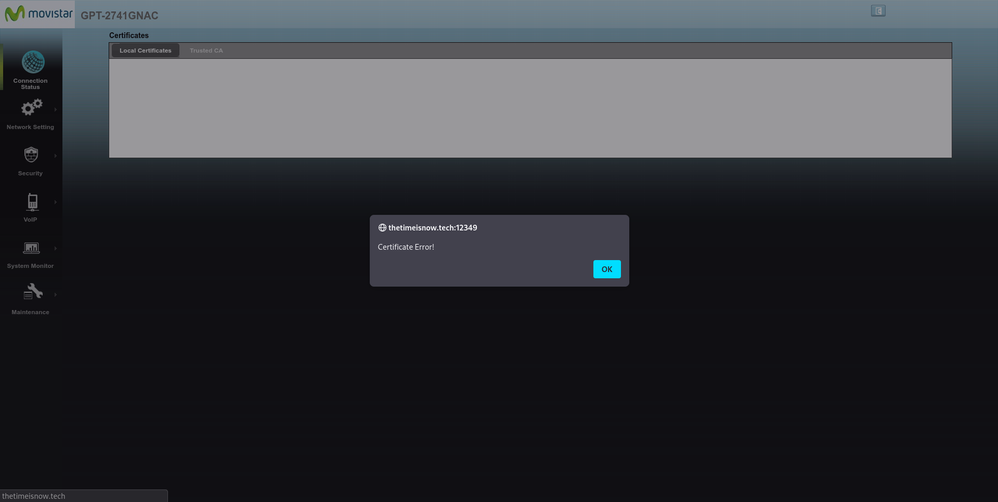Click the GPT-2741GNAC model title
This screenshot has height=502, width=998.
[x=120, y=16]
